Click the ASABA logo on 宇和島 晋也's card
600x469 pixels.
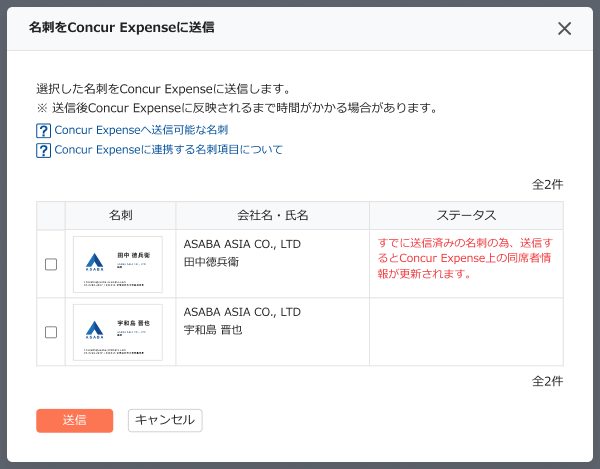point(93,327)
